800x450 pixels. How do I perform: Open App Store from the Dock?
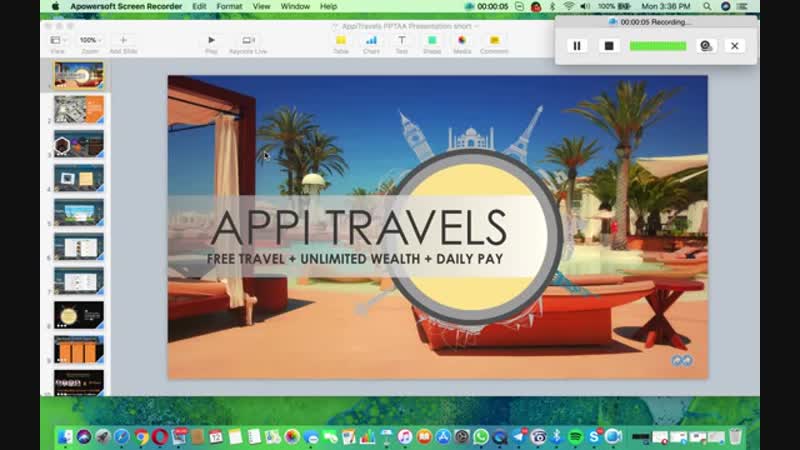pyautogui.click(x=443, y=437)
